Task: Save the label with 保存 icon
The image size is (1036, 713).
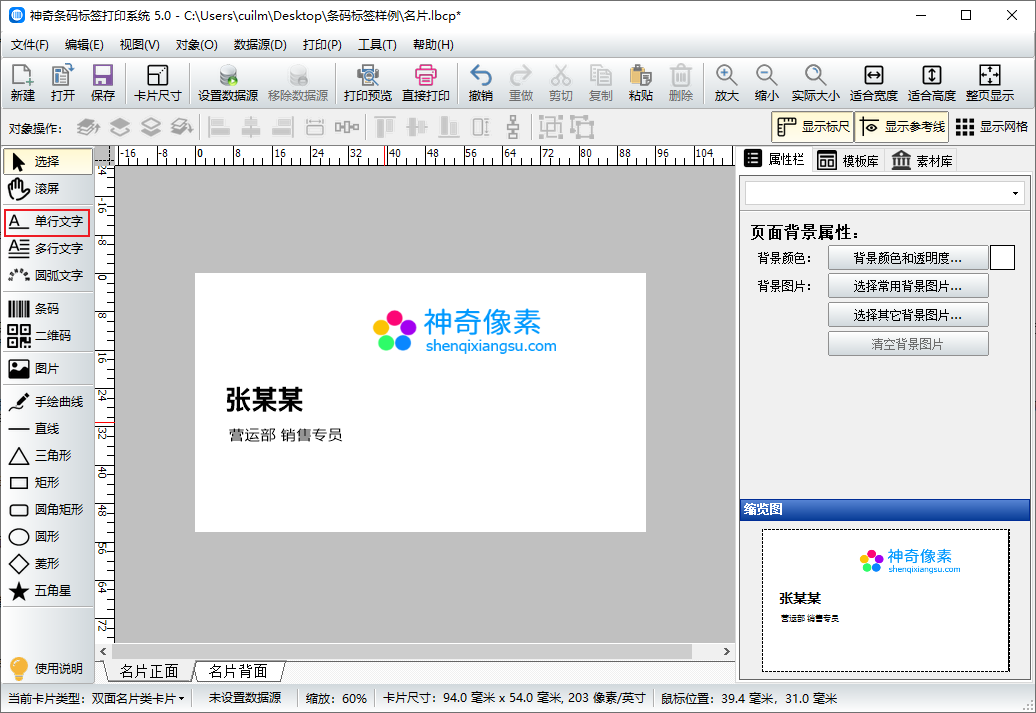Action: click(x=102, y=83)
